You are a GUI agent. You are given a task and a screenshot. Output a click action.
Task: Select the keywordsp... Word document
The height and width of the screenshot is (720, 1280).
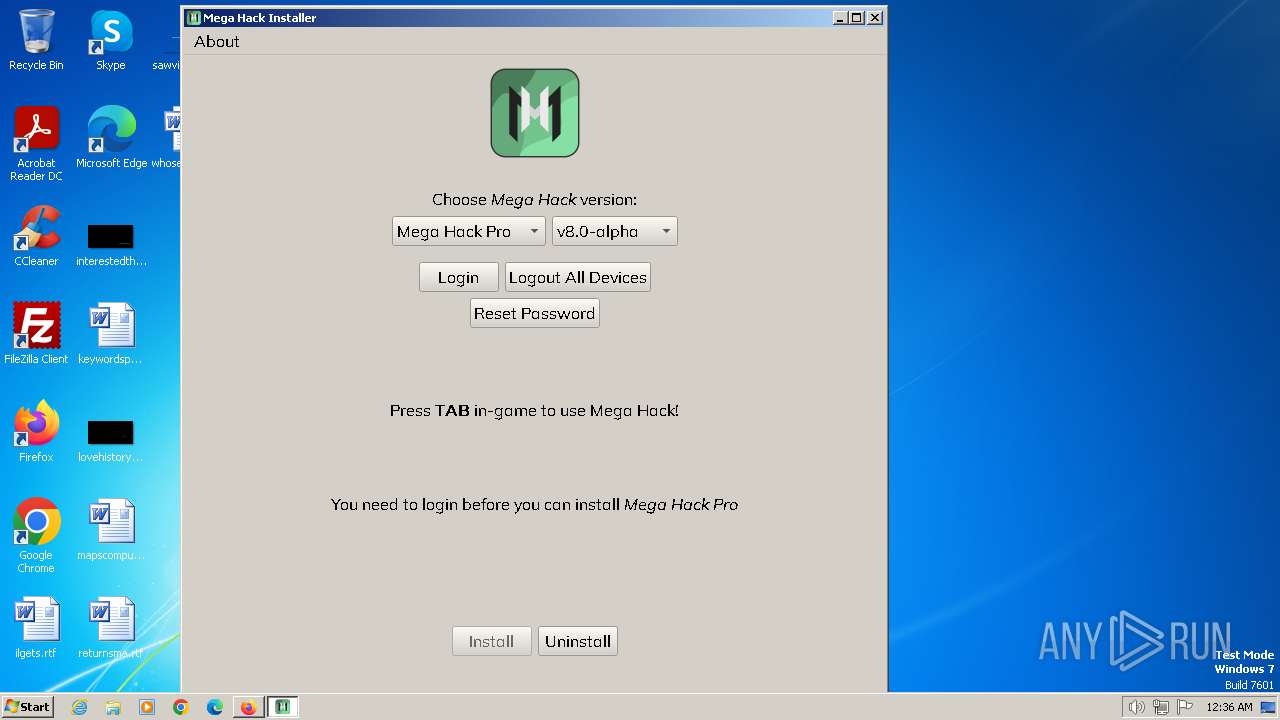(x=111, y=334)
